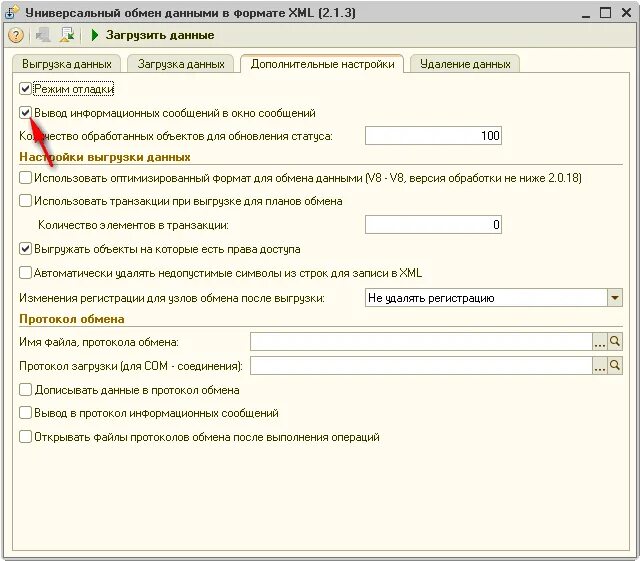This screenshot has width=640, height=561.
Task: Click label Изменения регистрации для узлов обмена
Action: pyautogui.click(x=172, y=298)
